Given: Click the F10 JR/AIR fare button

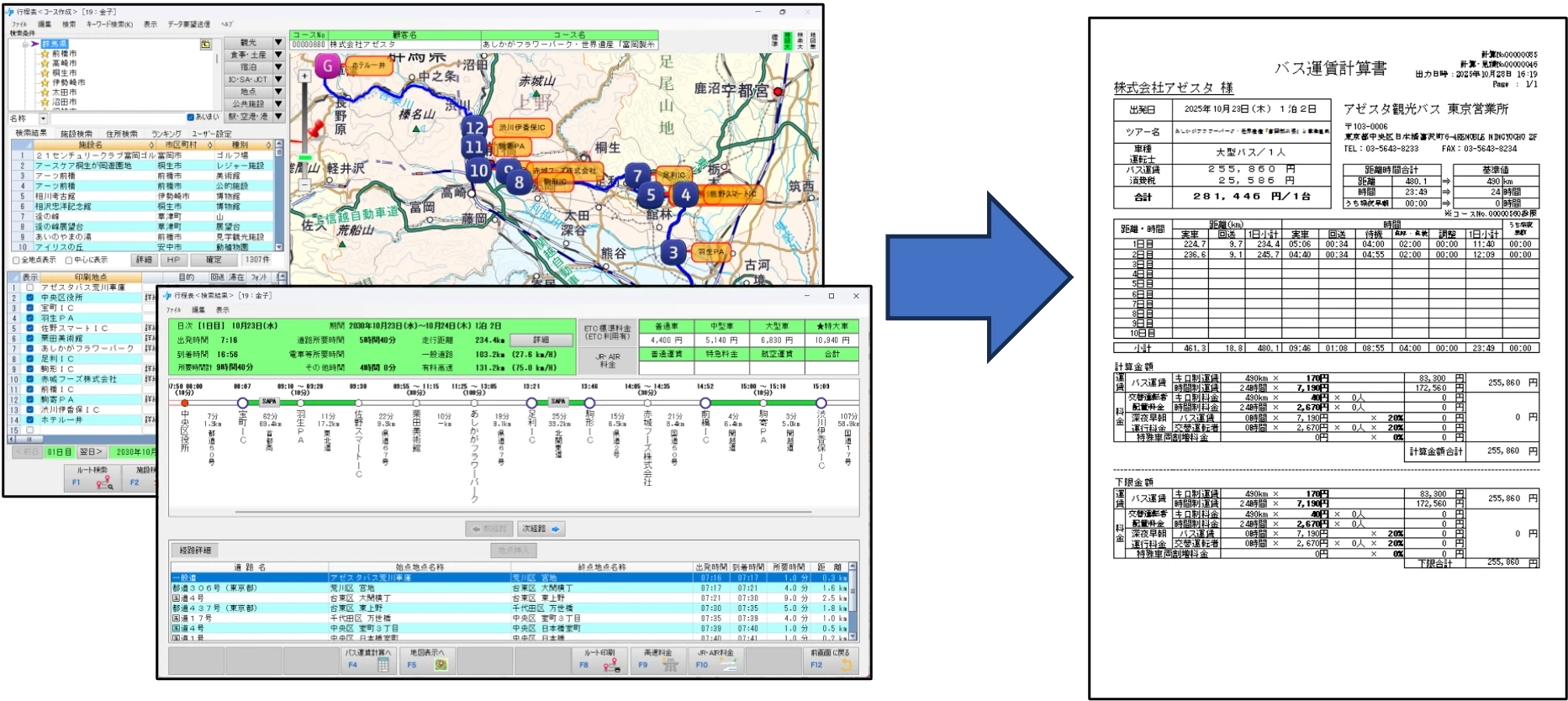Looking at the screenshot, I should (715, 659).
